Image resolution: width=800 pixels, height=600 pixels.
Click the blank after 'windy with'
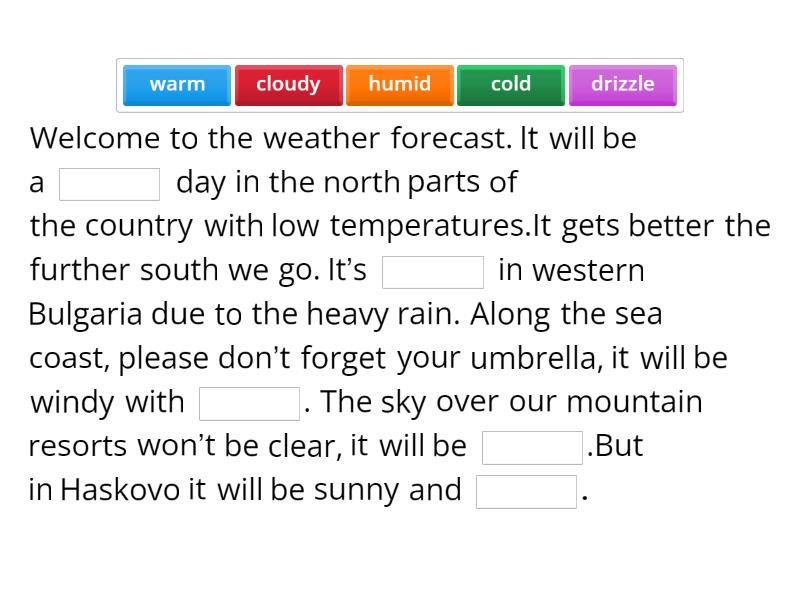[x=251, y=402]
